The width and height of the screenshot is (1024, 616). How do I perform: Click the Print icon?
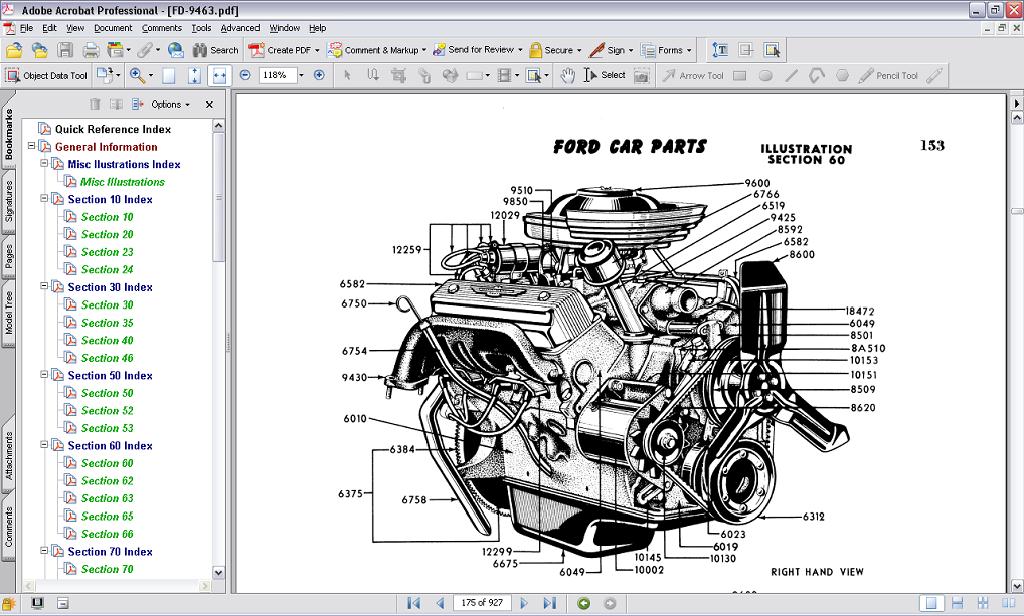91,50
